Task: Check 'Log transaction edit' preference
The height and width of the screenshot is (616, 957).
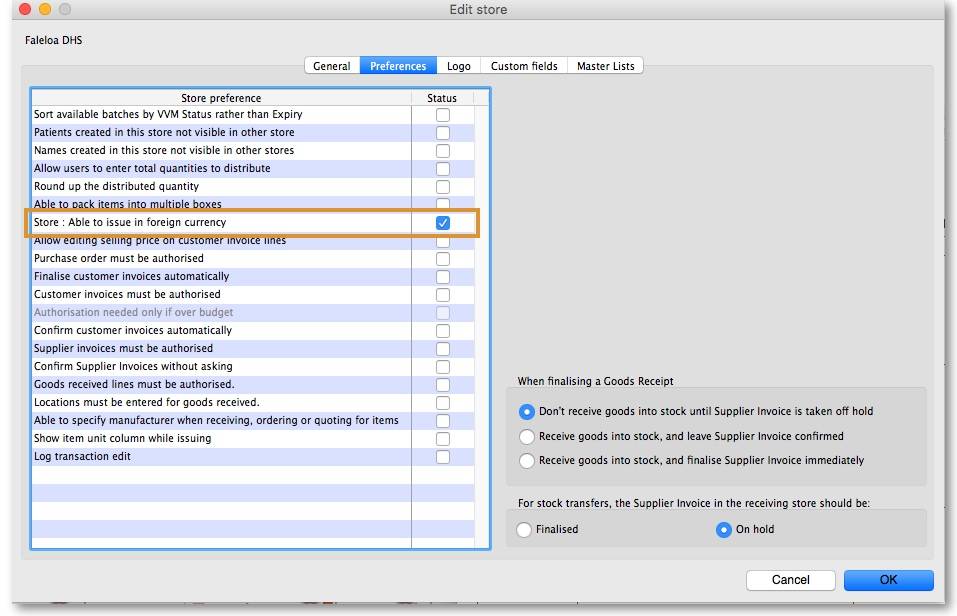Action: (x=442, y=457)
